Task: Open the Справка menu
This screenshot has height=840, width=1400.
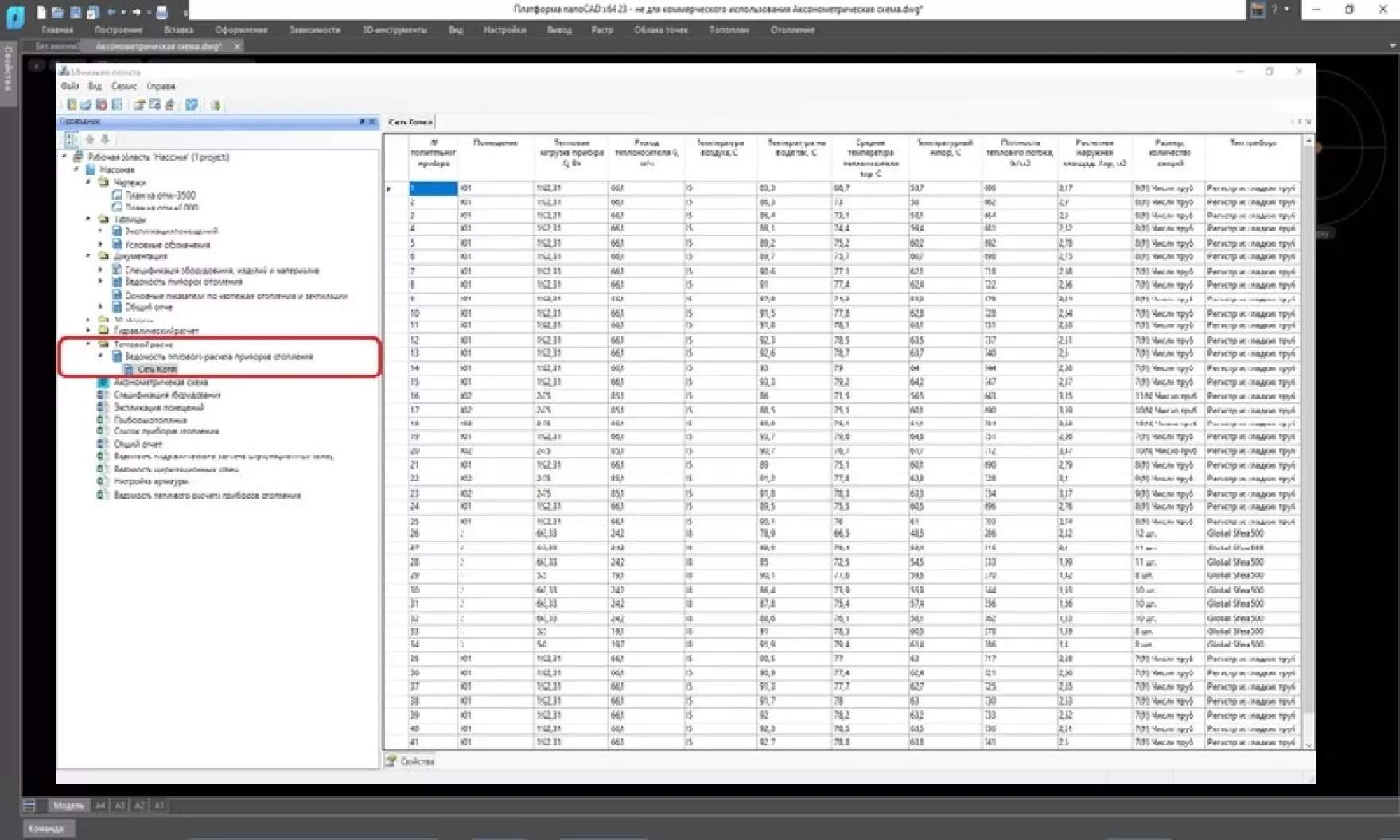Action: [161, 86]
